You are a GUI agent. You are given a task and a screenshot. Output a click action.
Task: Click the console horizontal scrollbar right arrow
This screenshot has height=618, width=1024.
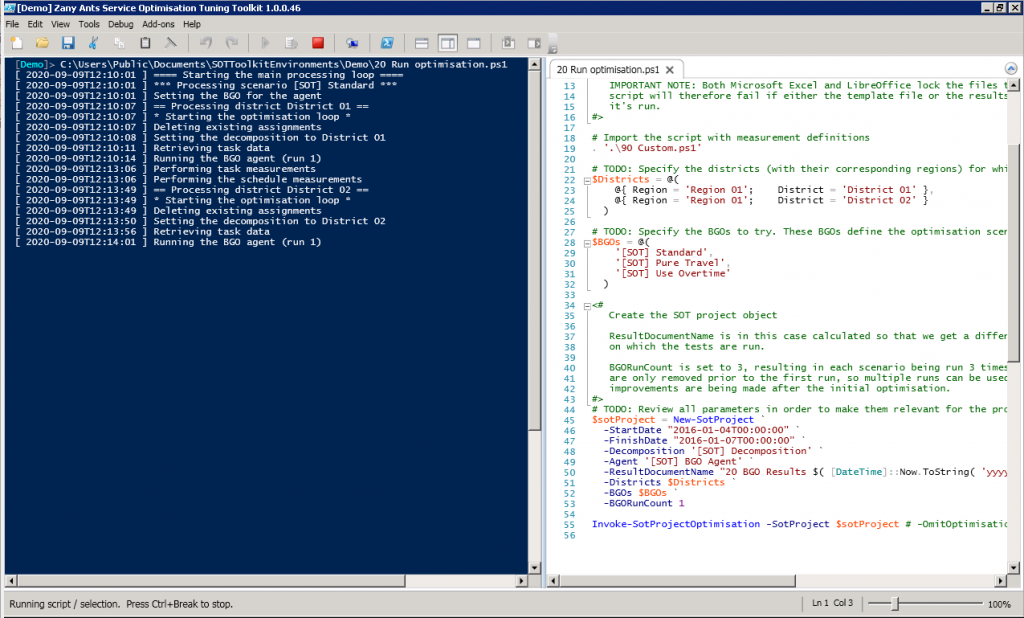click(521, 581)
